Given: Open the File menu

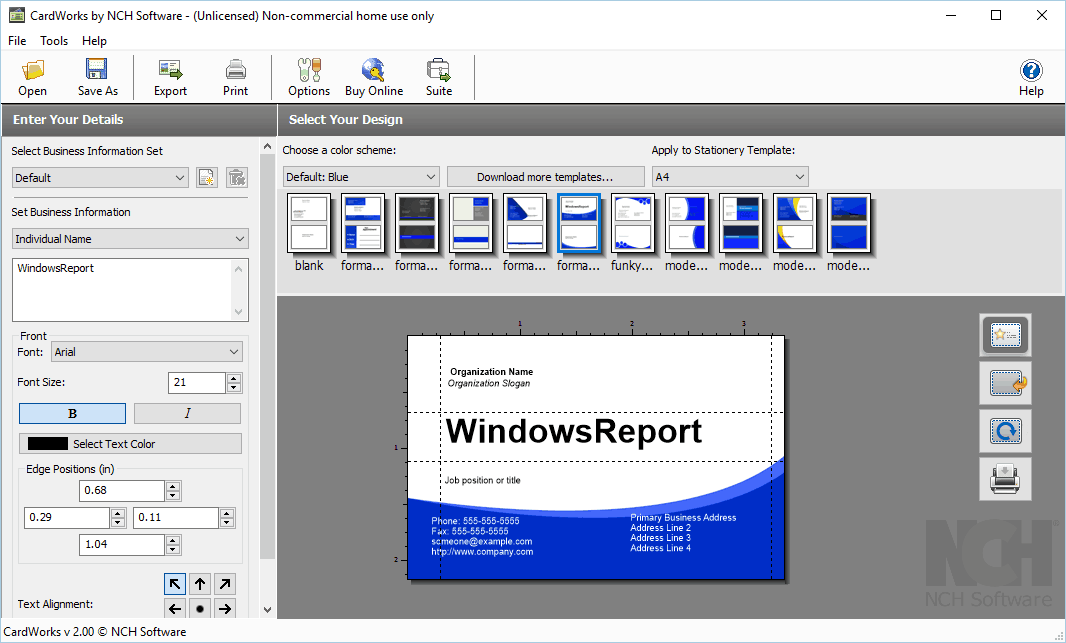Looking at the screenshot, I should tap(17, 41).
